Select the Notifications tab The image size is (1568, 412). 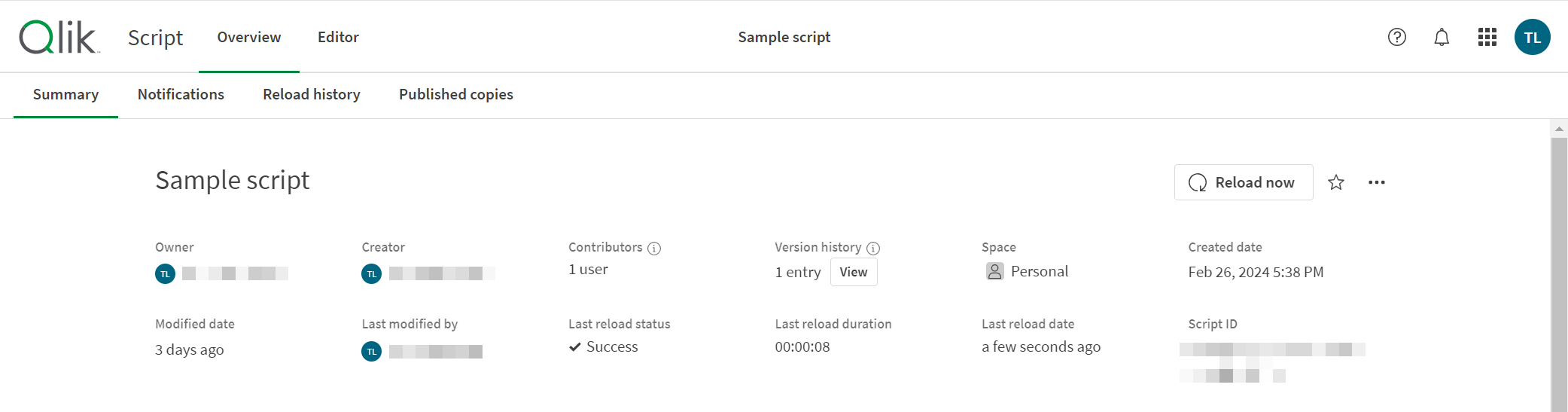181,95
